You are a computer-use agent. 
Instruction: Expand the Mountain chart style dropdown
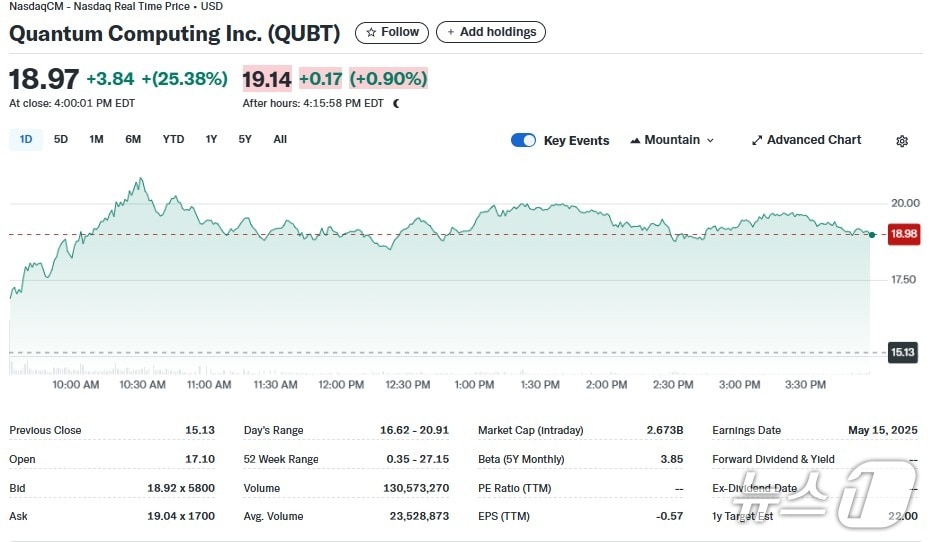point(672,140)
